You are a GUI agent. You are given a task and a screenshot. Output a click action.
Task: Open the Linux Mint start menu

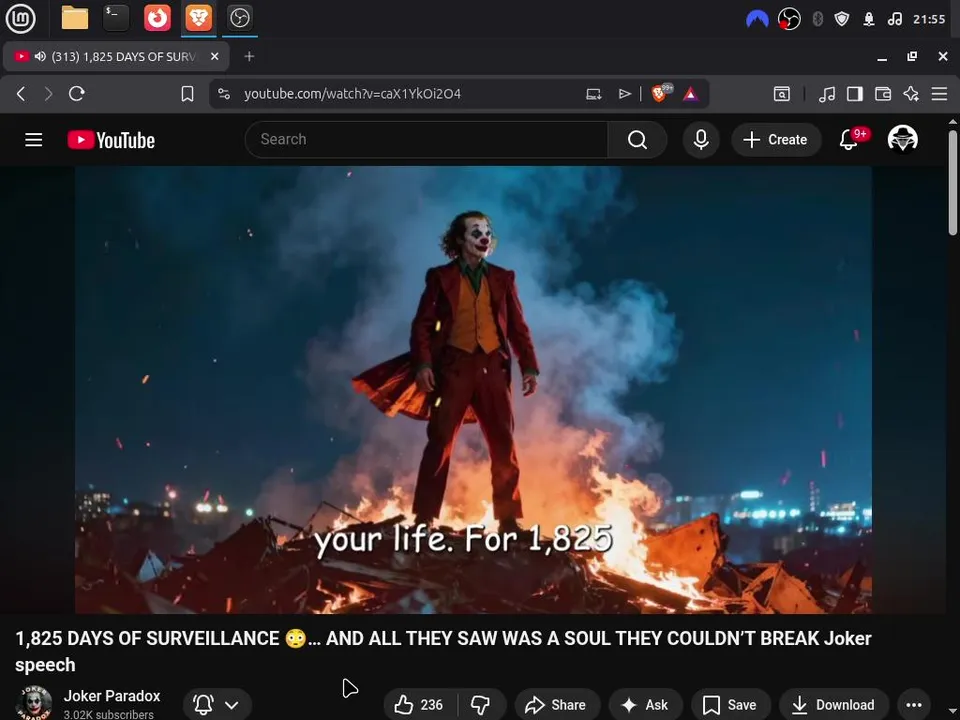coord(21,18)
